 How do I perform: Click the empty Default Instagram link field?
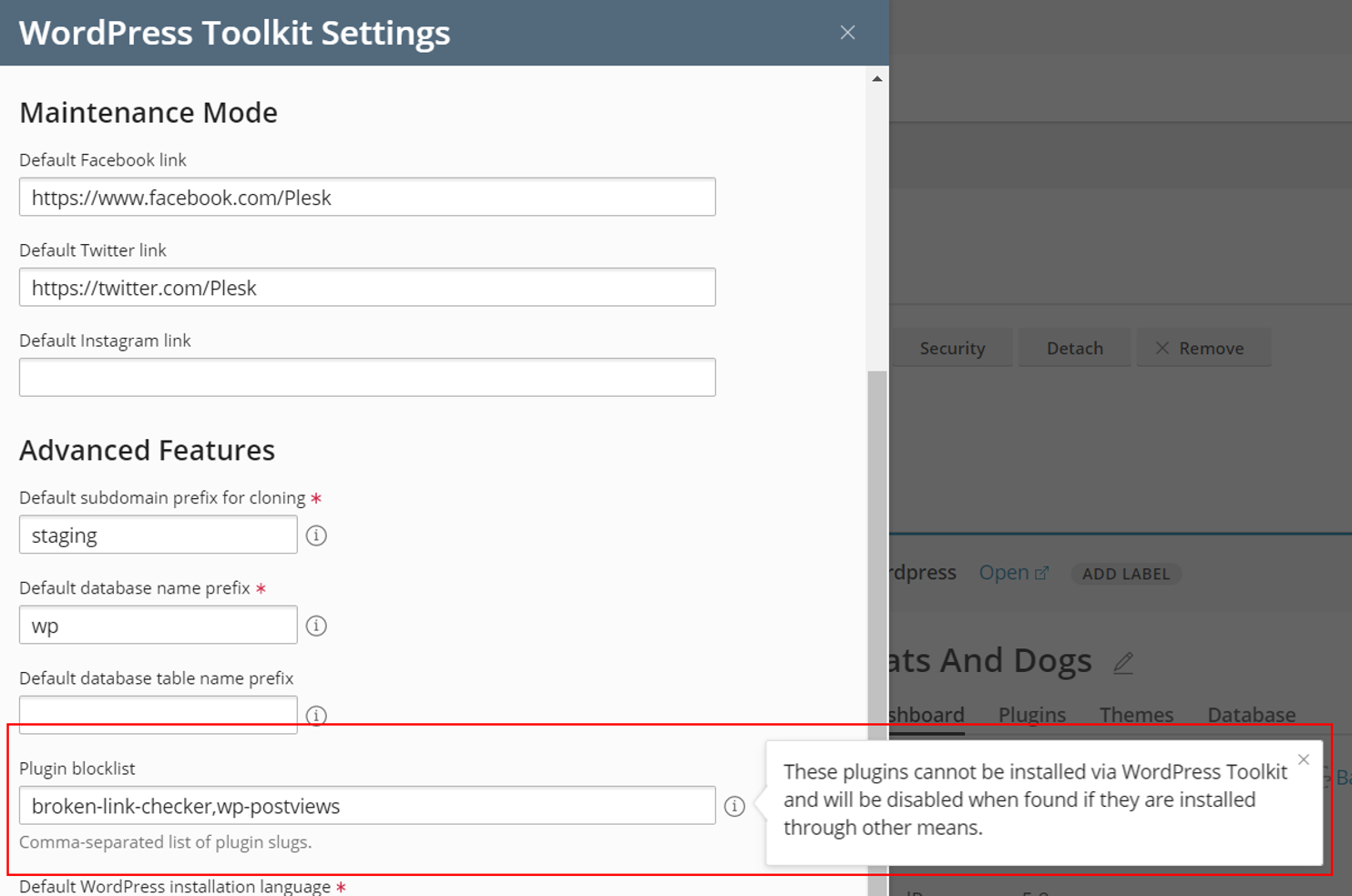(367, 377)
